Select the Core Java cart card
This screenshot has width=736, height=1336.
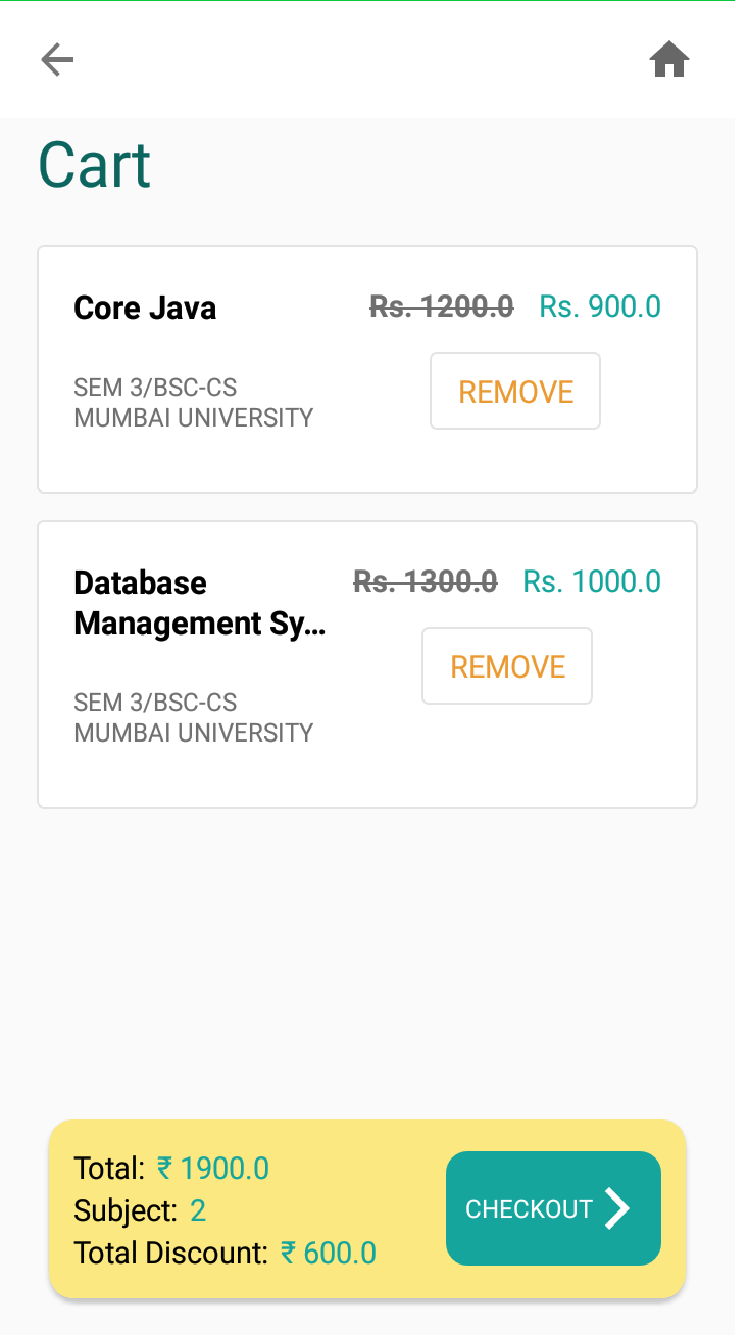pyautogui.click(x=367, y=370)
